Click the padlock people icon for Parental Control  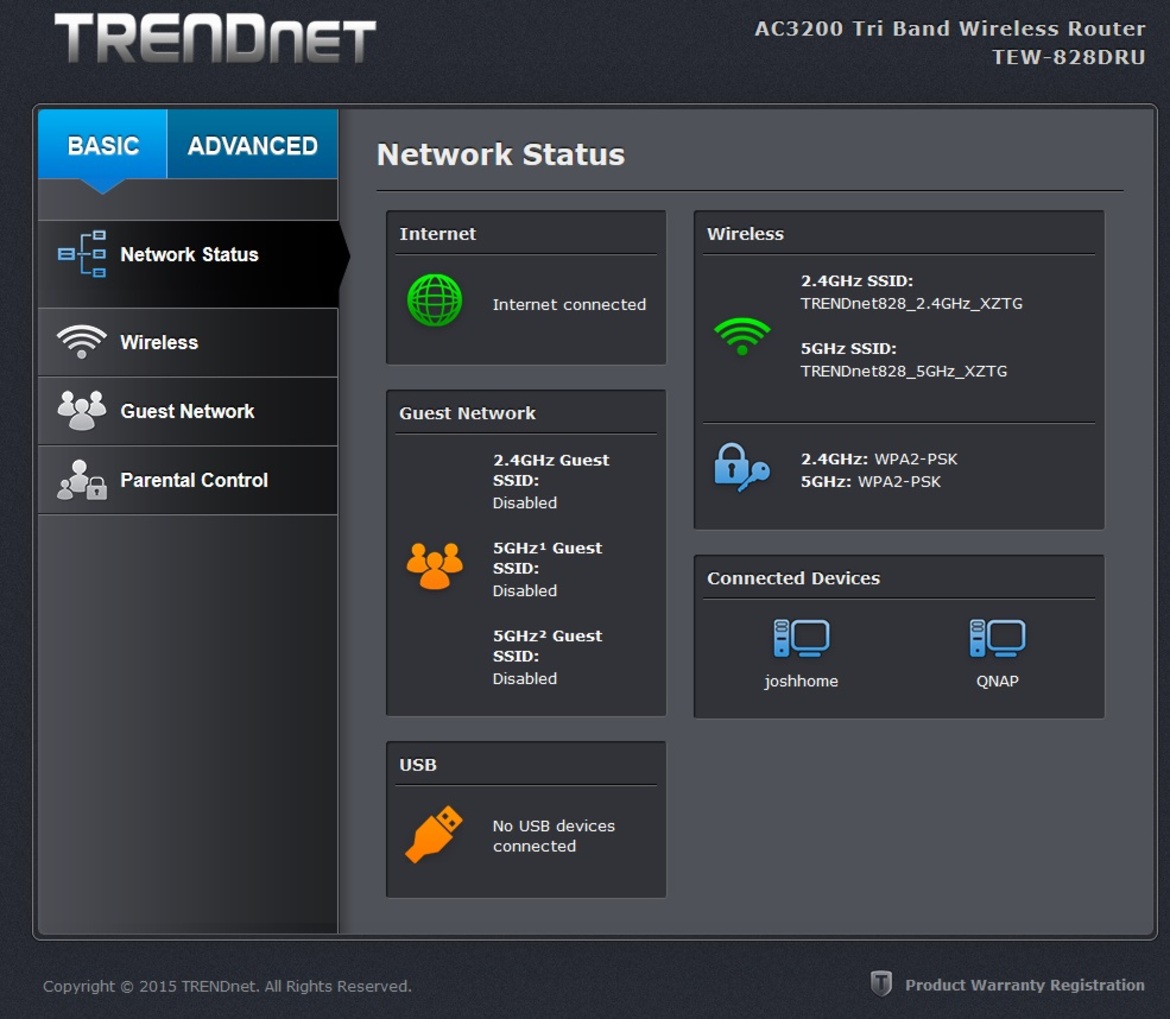pos(82,480)
